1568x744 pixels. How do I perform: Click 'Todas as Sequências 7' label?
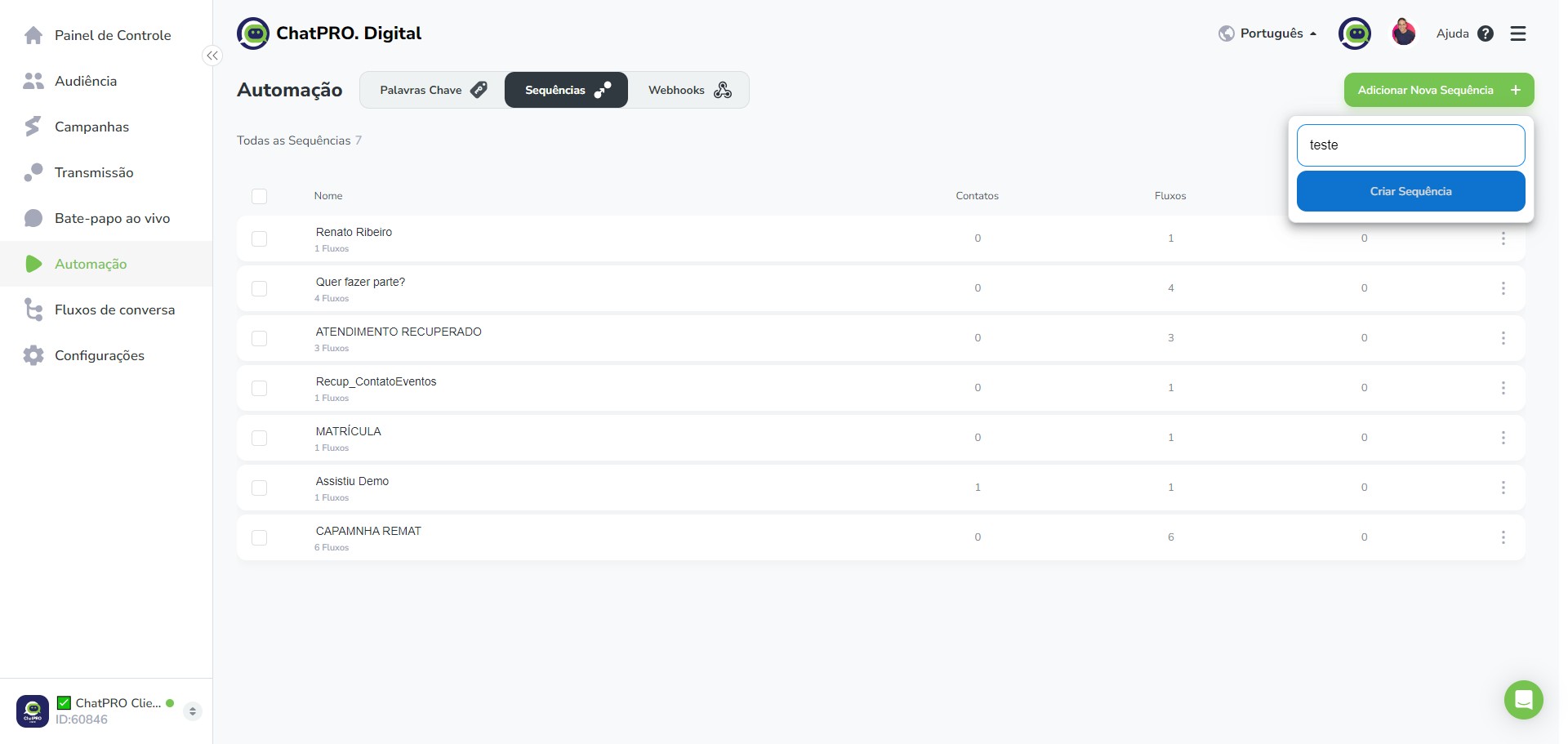[x=299, y=140]
